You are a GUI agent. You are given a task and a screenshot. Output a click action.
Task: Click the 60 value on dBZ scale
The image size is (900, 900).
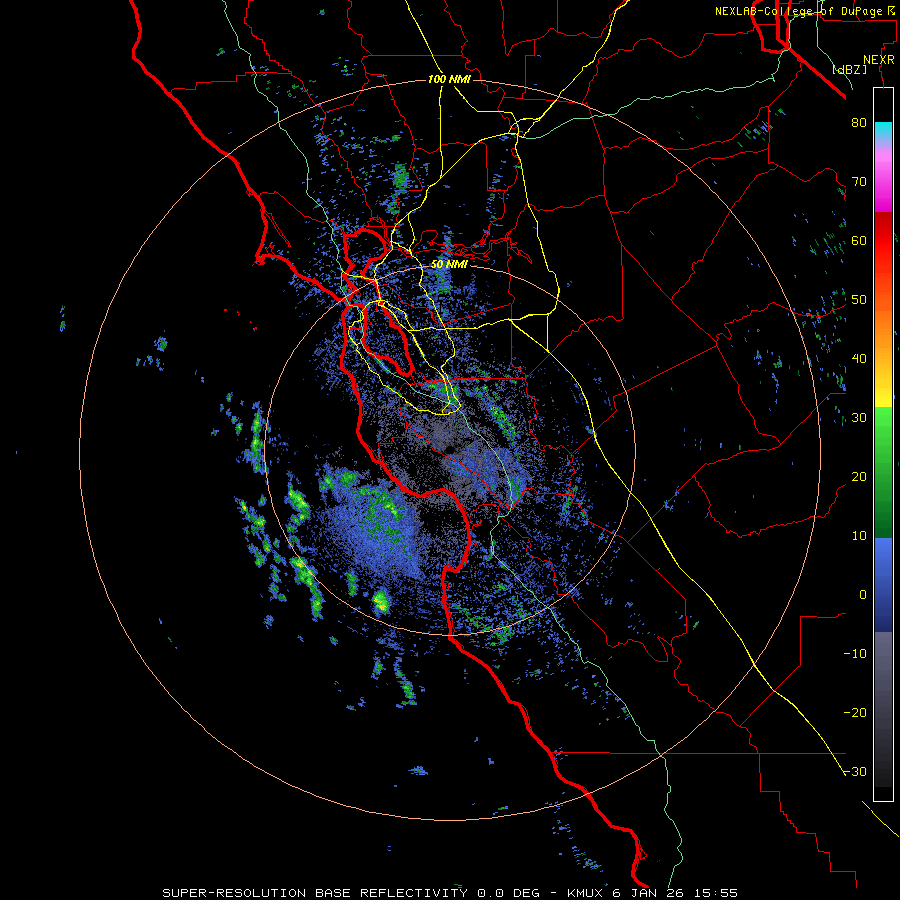click(x=859, y=241)
